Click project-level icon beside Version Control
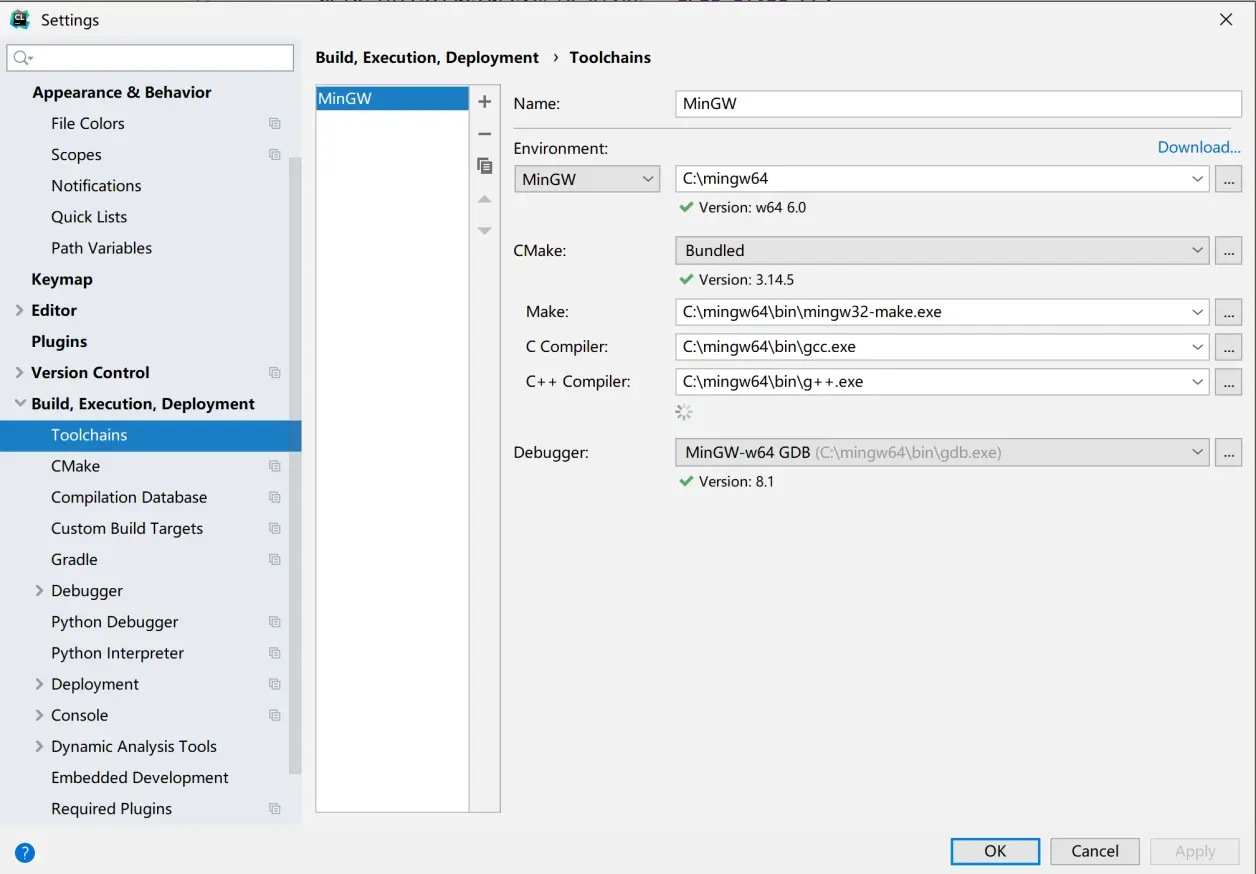1256x874 pixels. (x=275, y=373)
